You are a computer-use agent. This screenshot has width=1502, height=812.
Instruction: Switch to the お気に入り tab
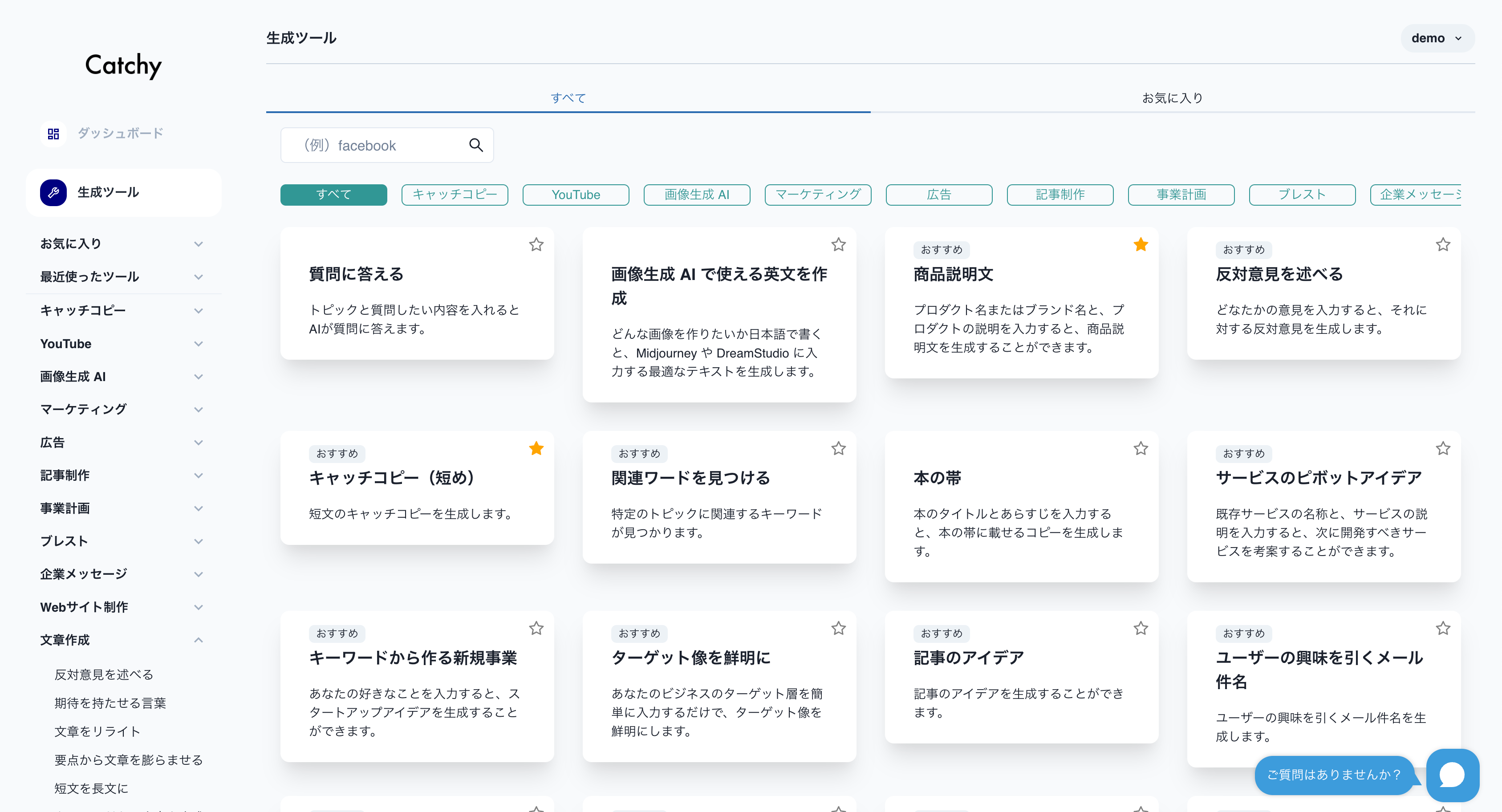pos(1172,98)
